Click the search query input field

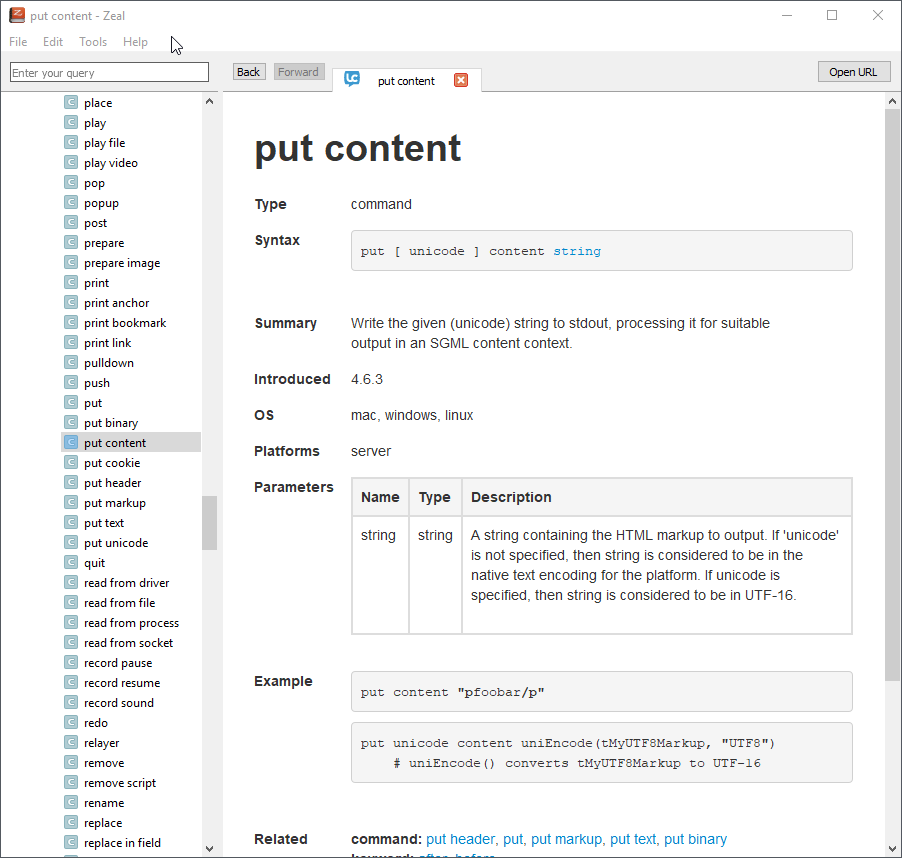click(109, 73)
